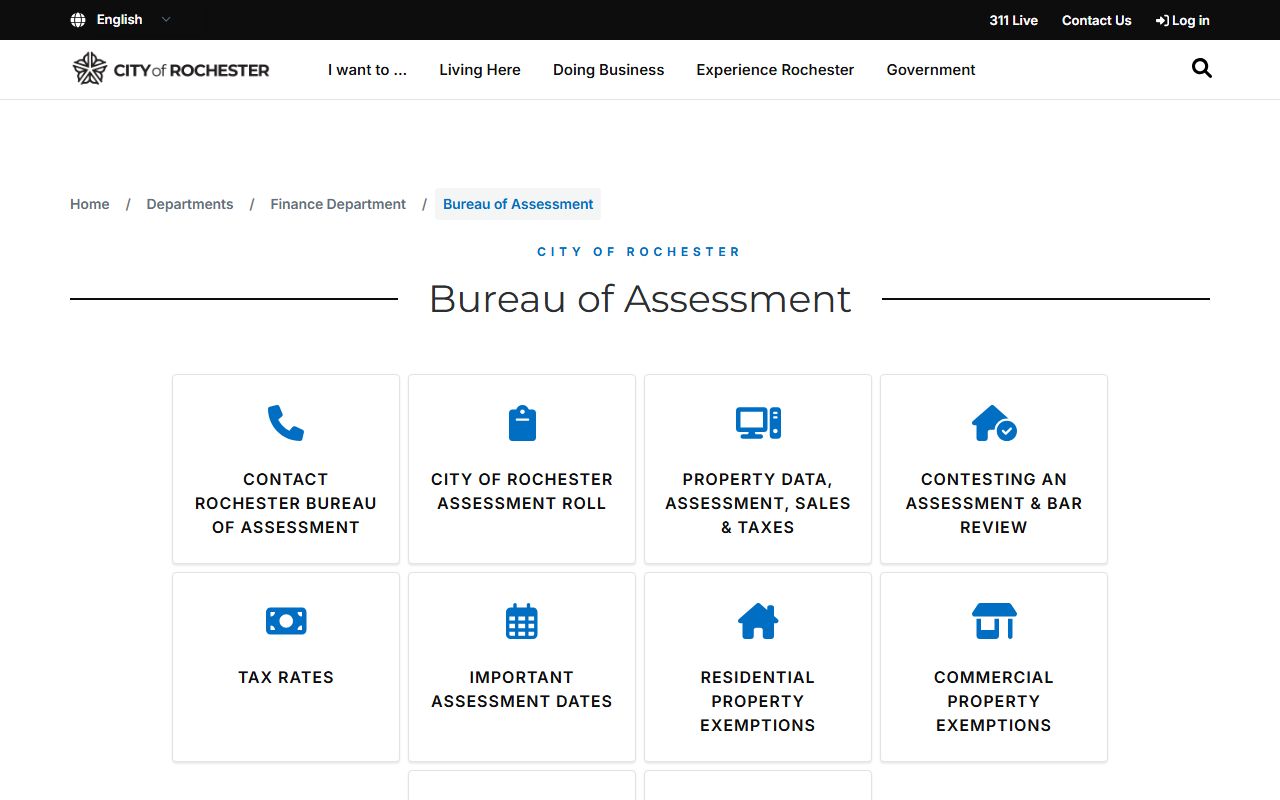Go to Home breadcrumb
This screenshot has width=1280, height=800.
pyautogui.click(x=90, y=204)
